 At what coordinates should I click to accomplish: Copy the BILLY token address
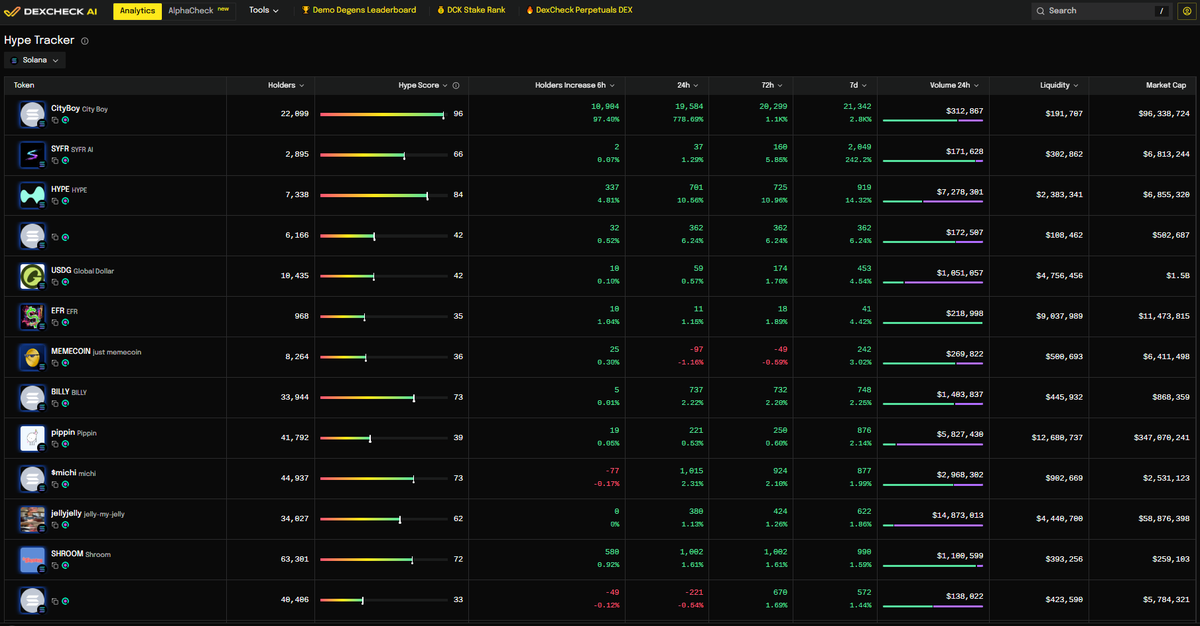[x=55, y=402]
